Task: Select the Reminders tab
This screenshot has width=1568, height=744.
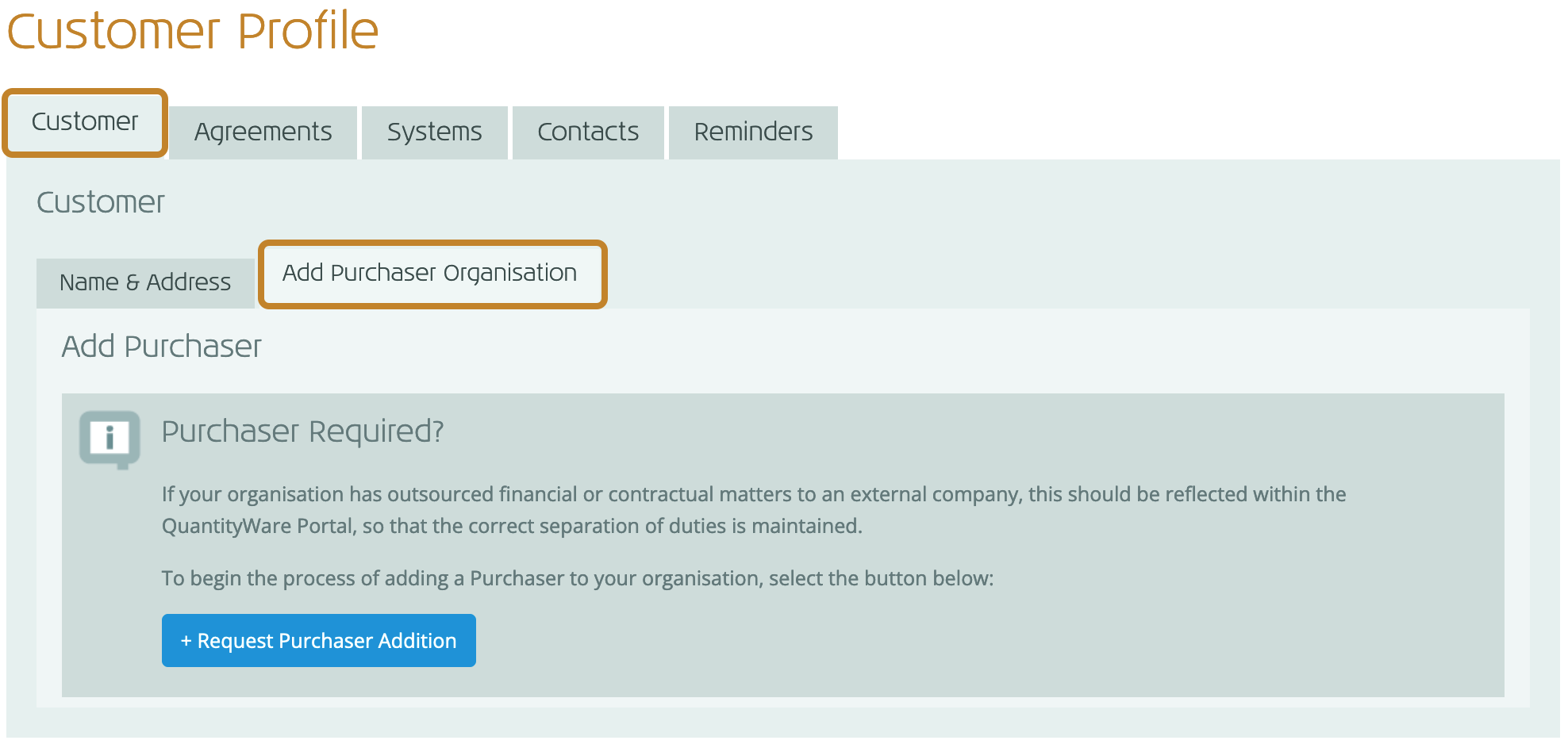Action: point(753,132)
